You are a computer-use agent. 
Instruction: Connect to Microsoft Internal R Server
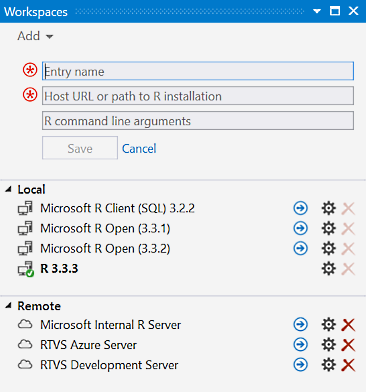(x=300, y=324)
